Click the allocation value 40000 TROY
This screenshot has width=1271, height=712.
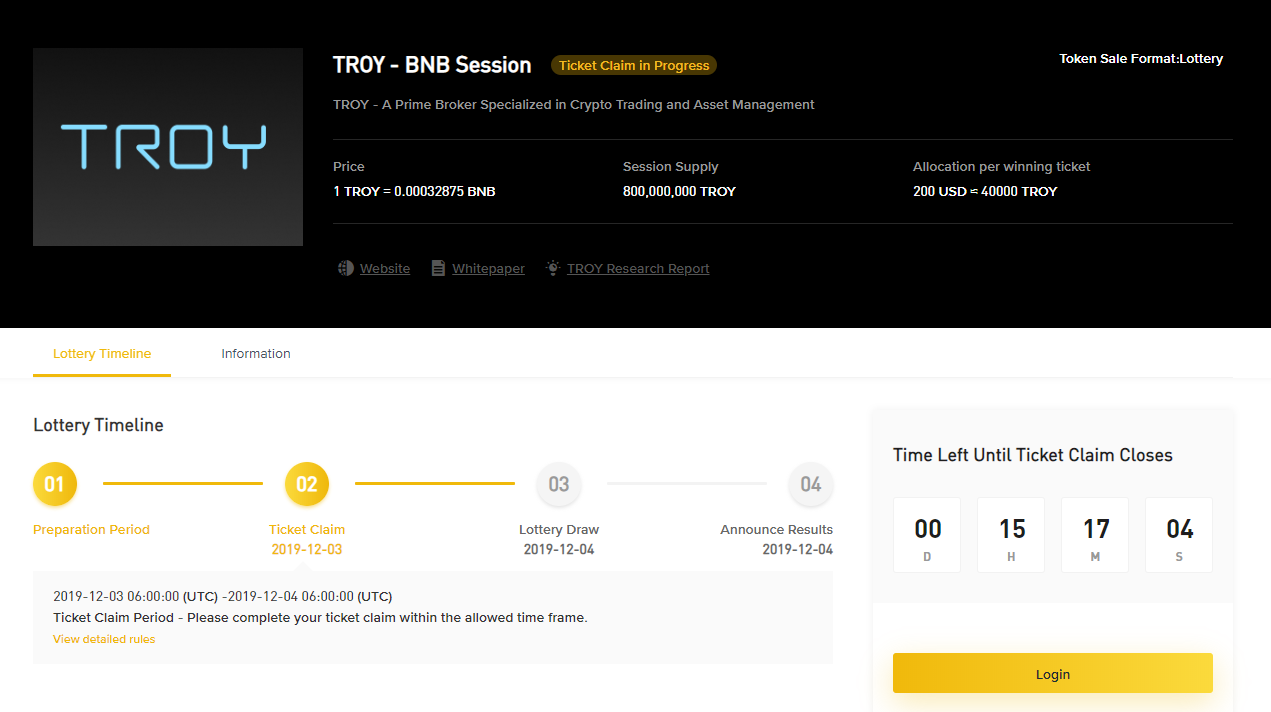point(1018,191)
